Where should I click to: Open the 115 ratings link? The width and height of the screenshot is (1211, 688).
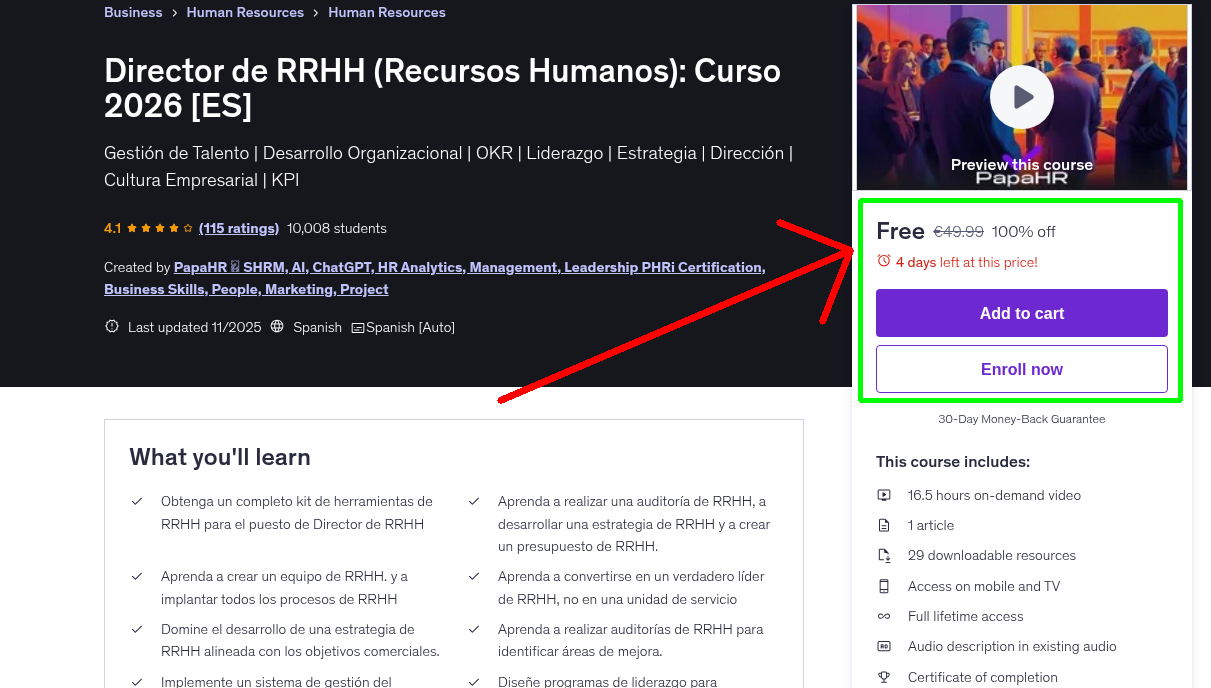238,228
